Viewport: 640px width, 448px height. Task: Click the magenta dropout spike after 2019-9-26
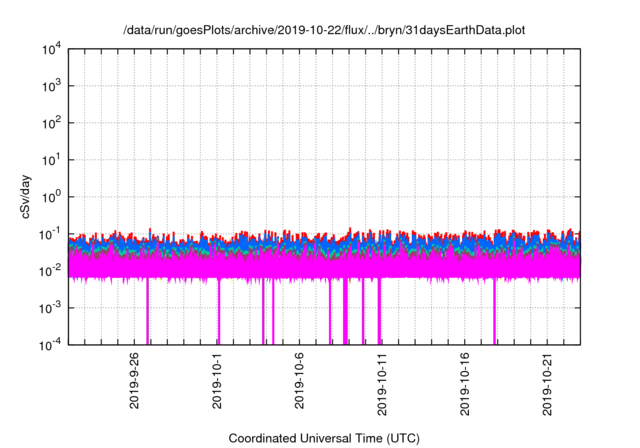click(x=148, y=311)
